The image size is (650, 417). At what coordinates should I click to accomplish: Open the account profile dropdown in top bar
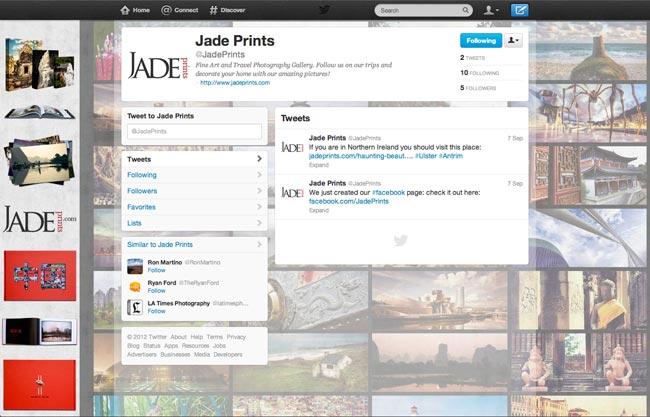[x=491, y=10]
